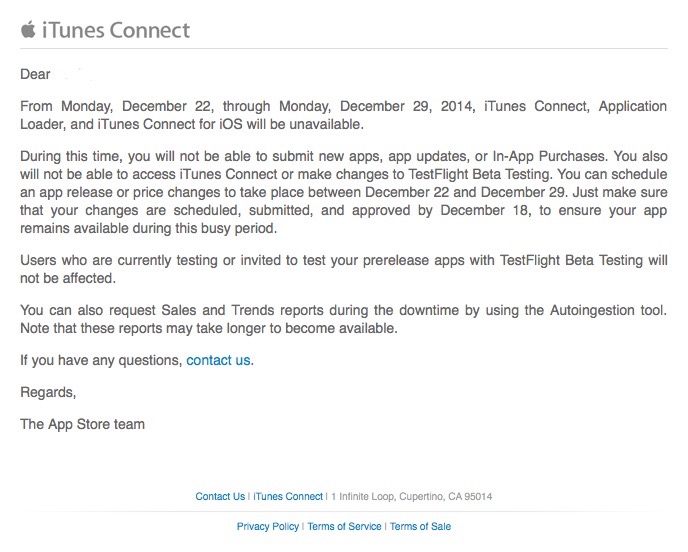Screen dimensions: 688x552
Task: Click the paragraph starting 'During this time'
Action: tap(344, 192)
